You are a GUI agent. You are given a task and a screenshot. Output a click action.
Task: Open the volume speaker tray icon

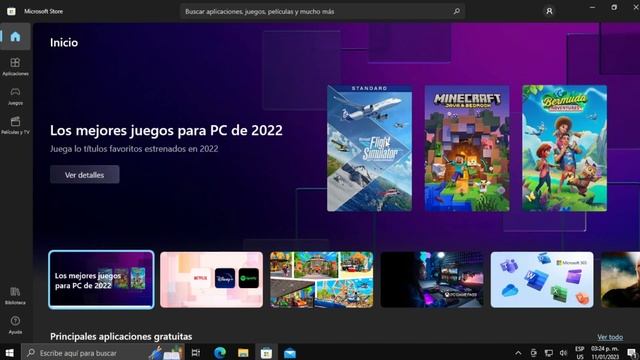(x=564, y=353)
